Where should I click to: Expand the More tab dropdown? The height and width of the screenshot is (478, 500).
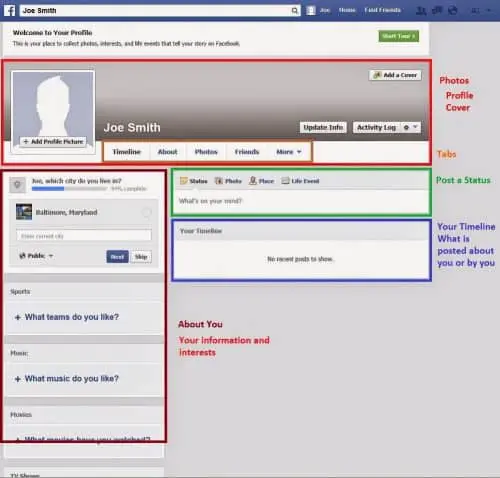(289, 152)
